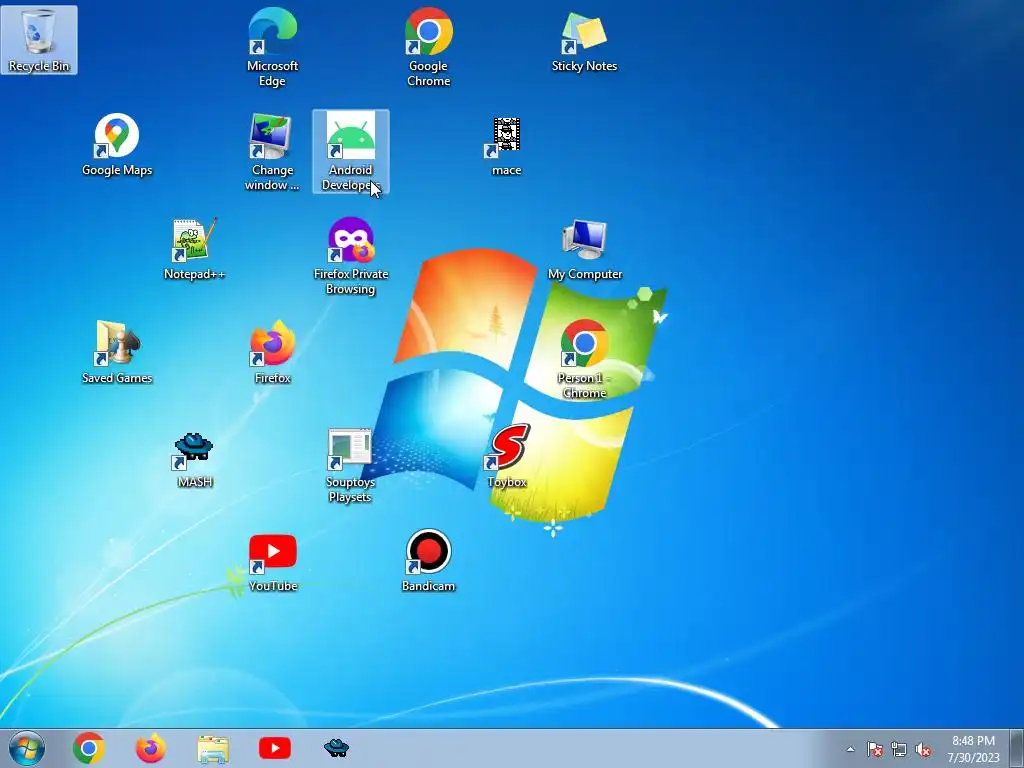Open the taskbar clock showing 8:48 PM
The height and width of the screenshot is (768, 1024).
[x=973, y=749]
